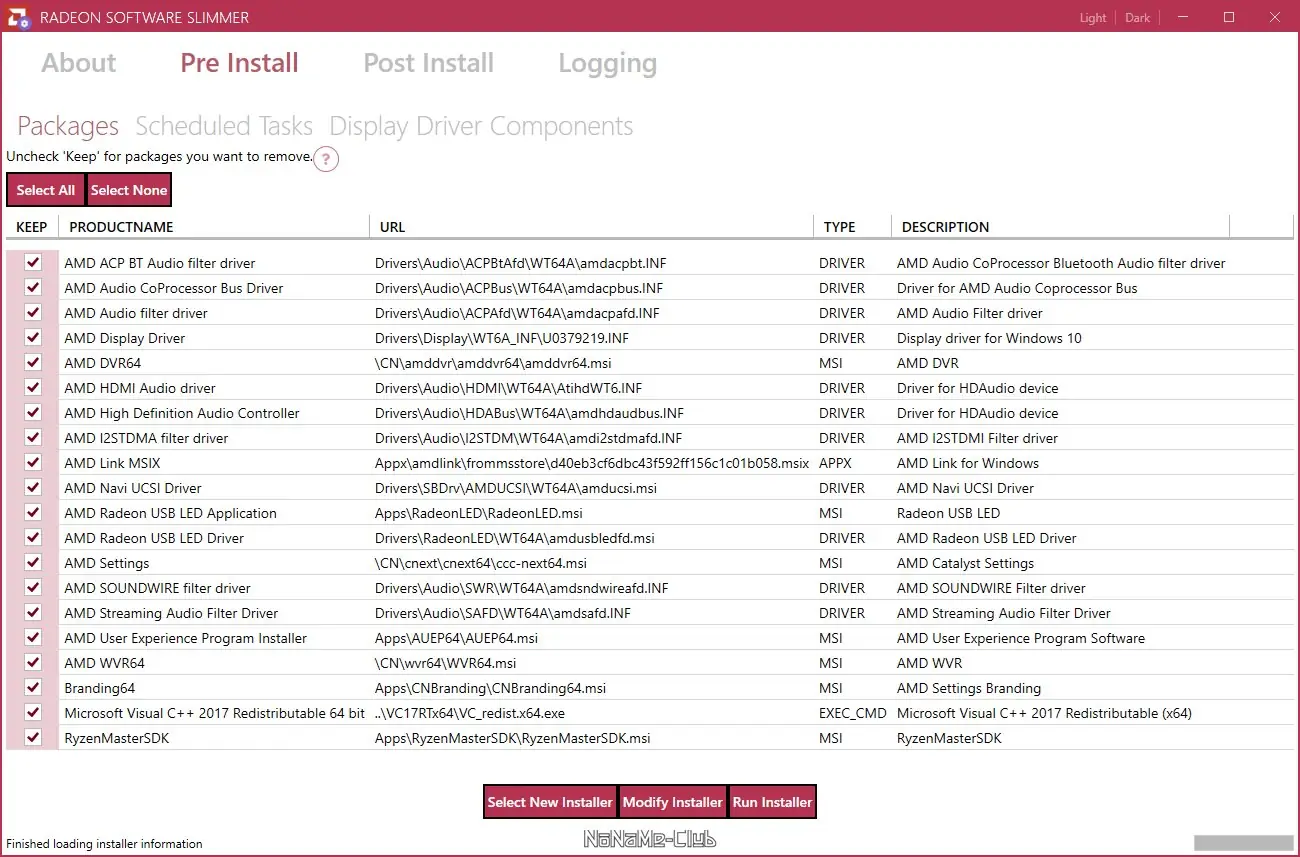
Task: Select AMD High Definition Audio Controller name
Action: (x=182, y=413)
